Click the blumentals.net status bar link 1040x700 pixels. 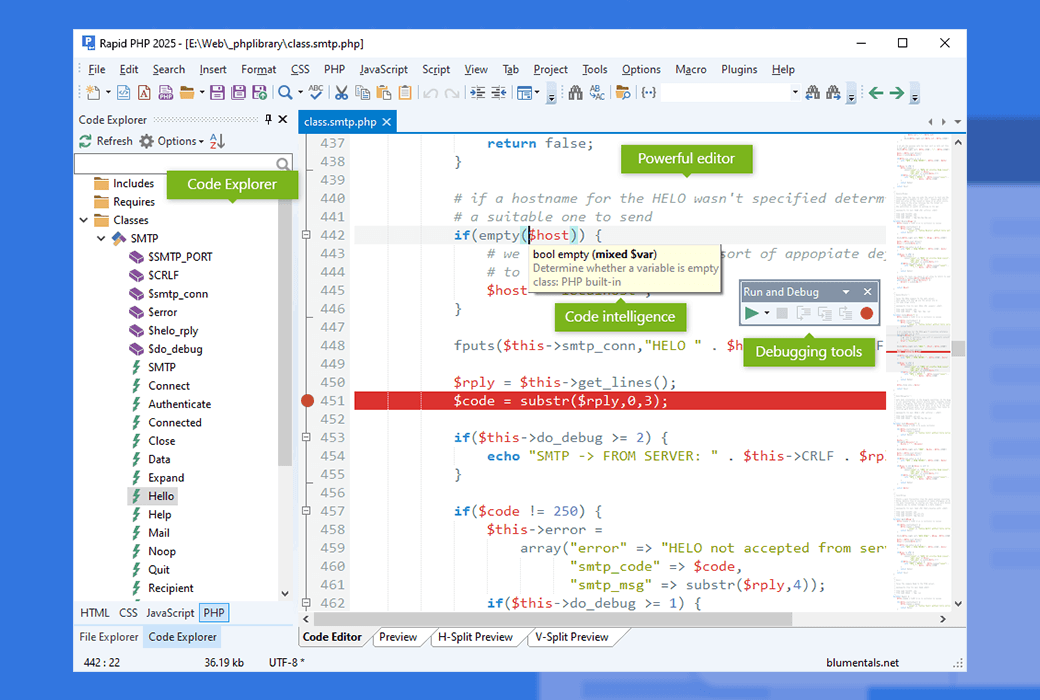862,662
